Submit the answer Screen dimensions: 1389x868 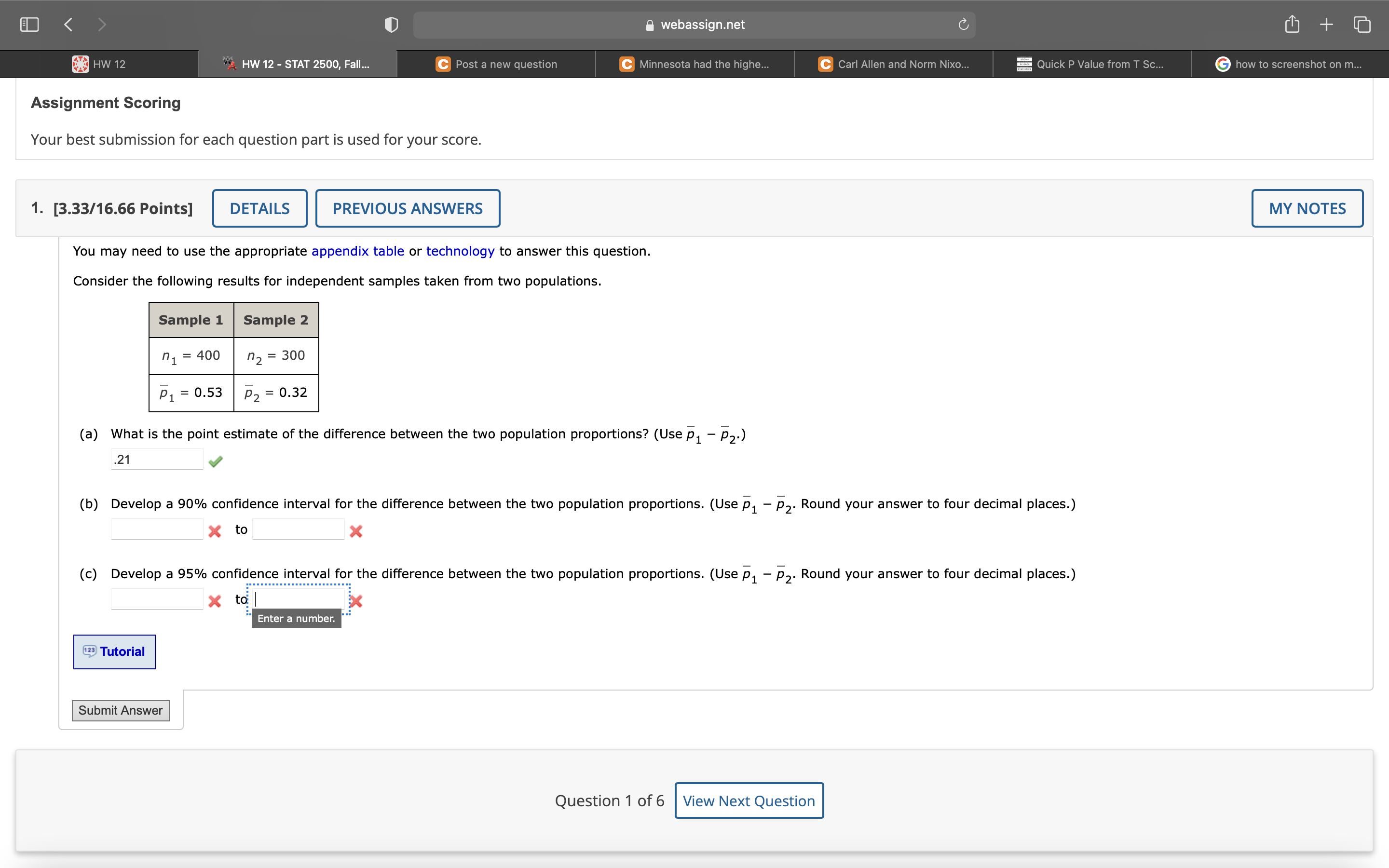pyautogui.click(x=120, y=710)
